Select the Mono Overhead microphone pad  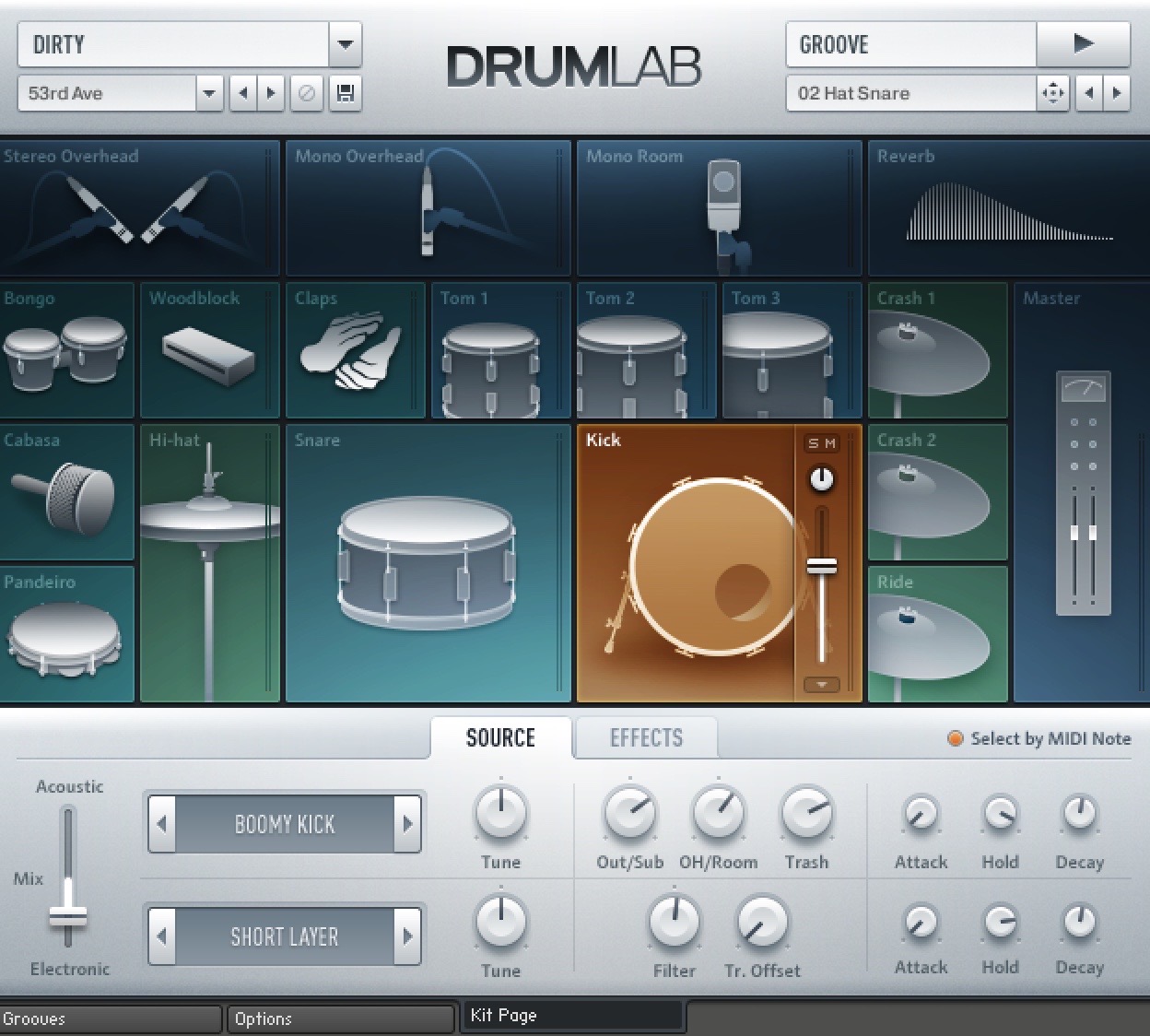[428, 207]
